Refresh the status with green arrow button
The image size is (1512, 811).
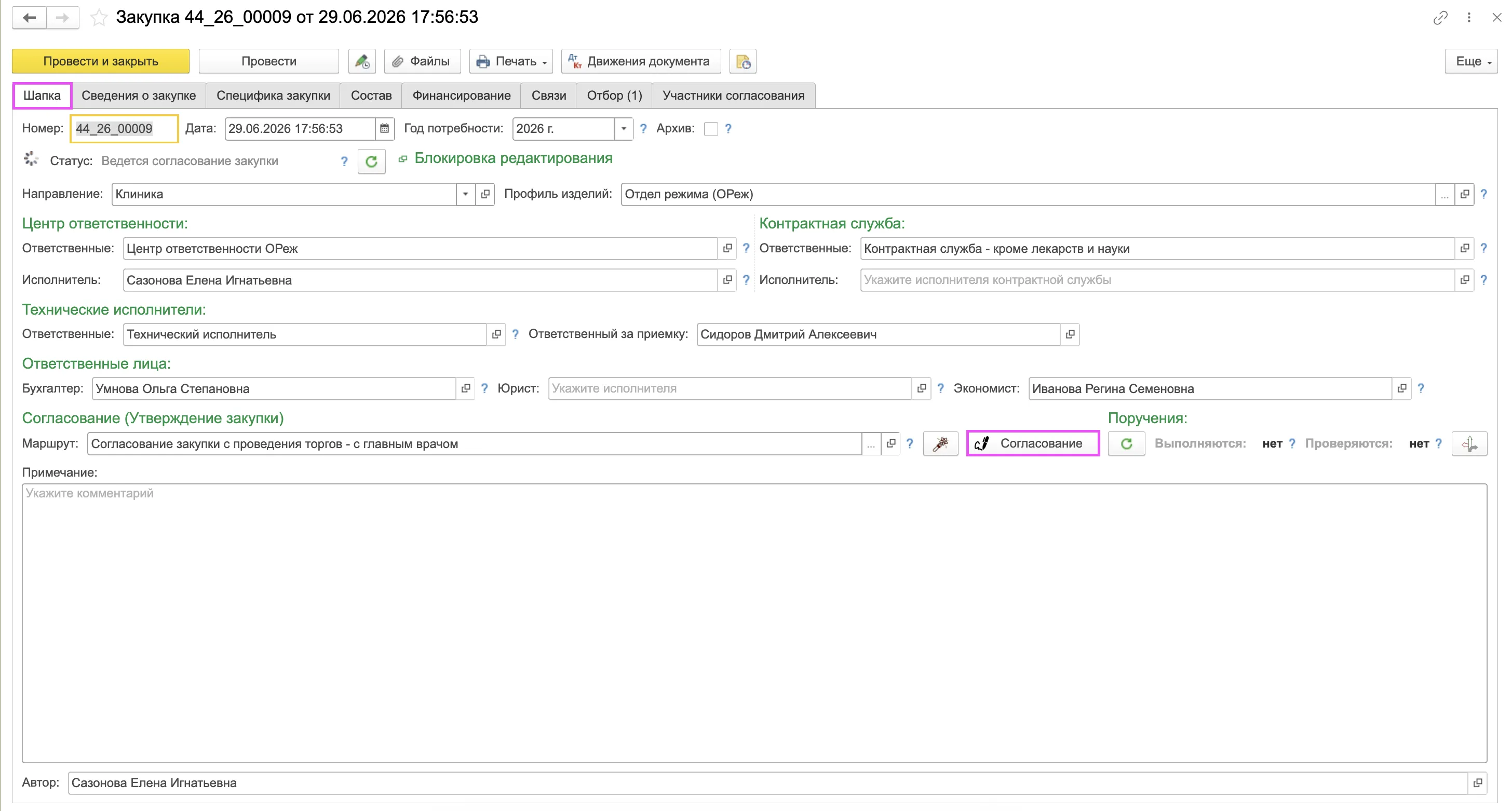pyautogui.click(x=371, y=161)
